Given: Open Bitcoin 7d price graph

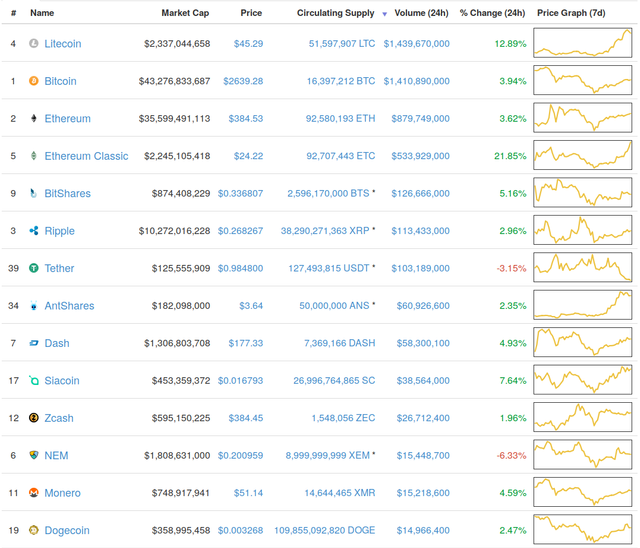Looking at the screenshot, I should (x=582, y=80).
